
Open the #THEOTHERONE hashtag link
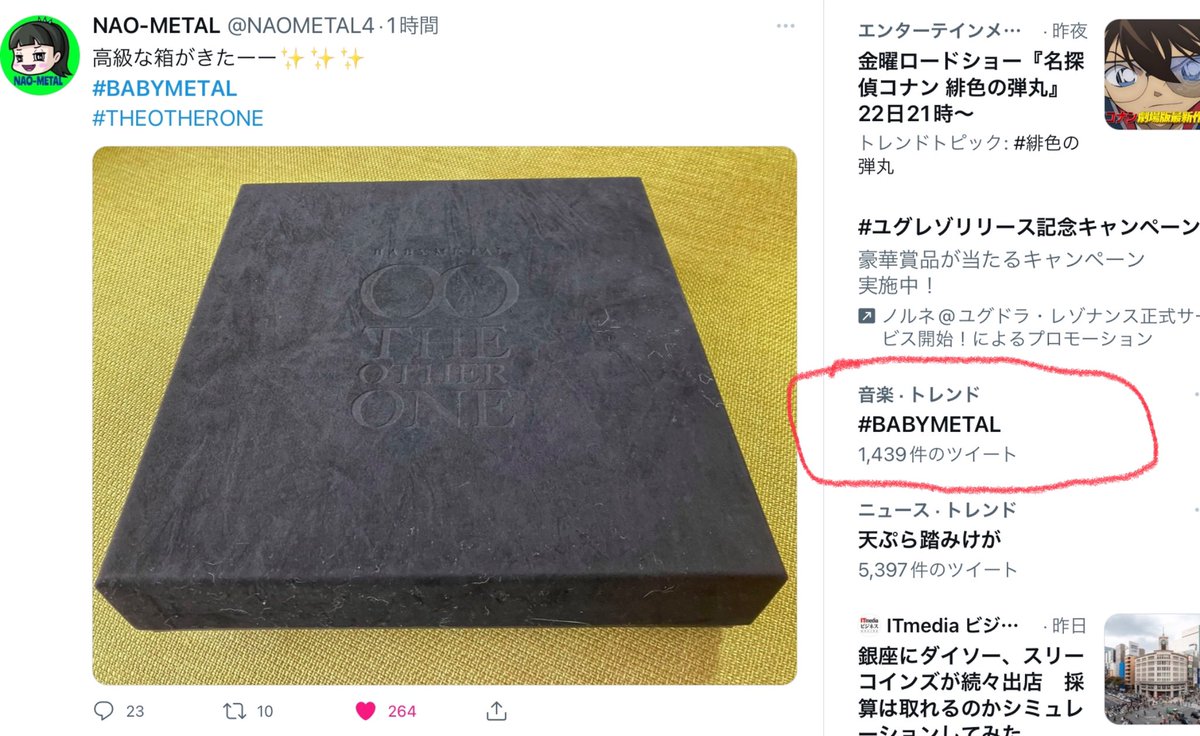coord(177,118)
